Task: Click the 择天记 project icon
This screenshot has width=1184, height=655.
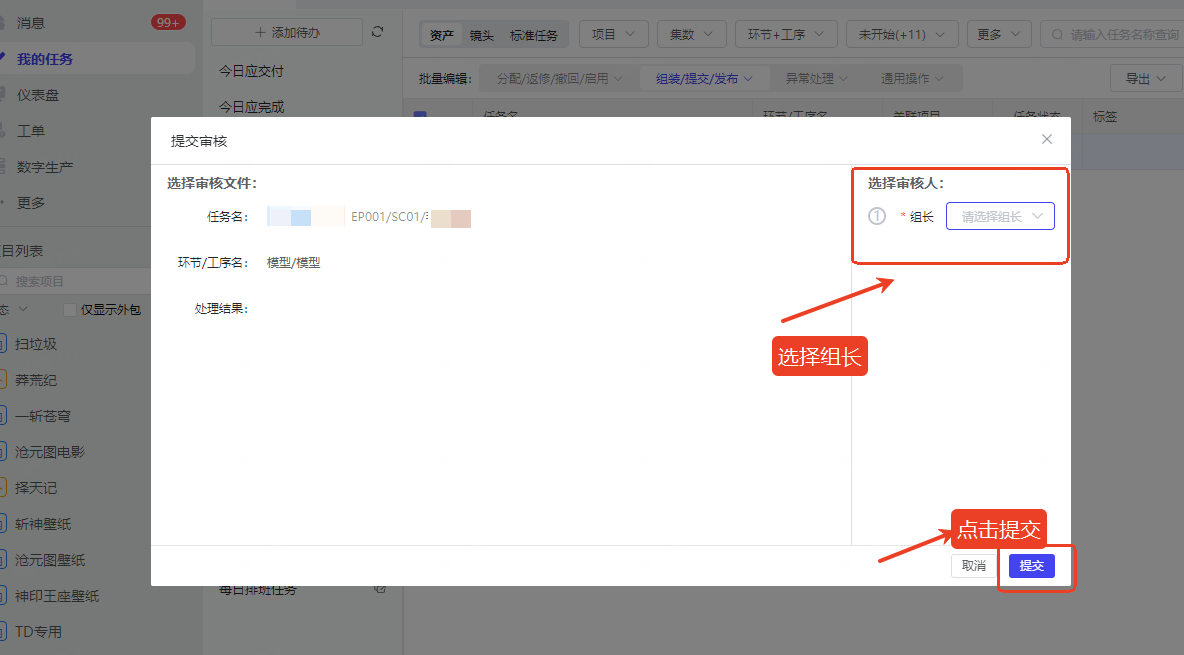Action: click(x=3, y=488)
